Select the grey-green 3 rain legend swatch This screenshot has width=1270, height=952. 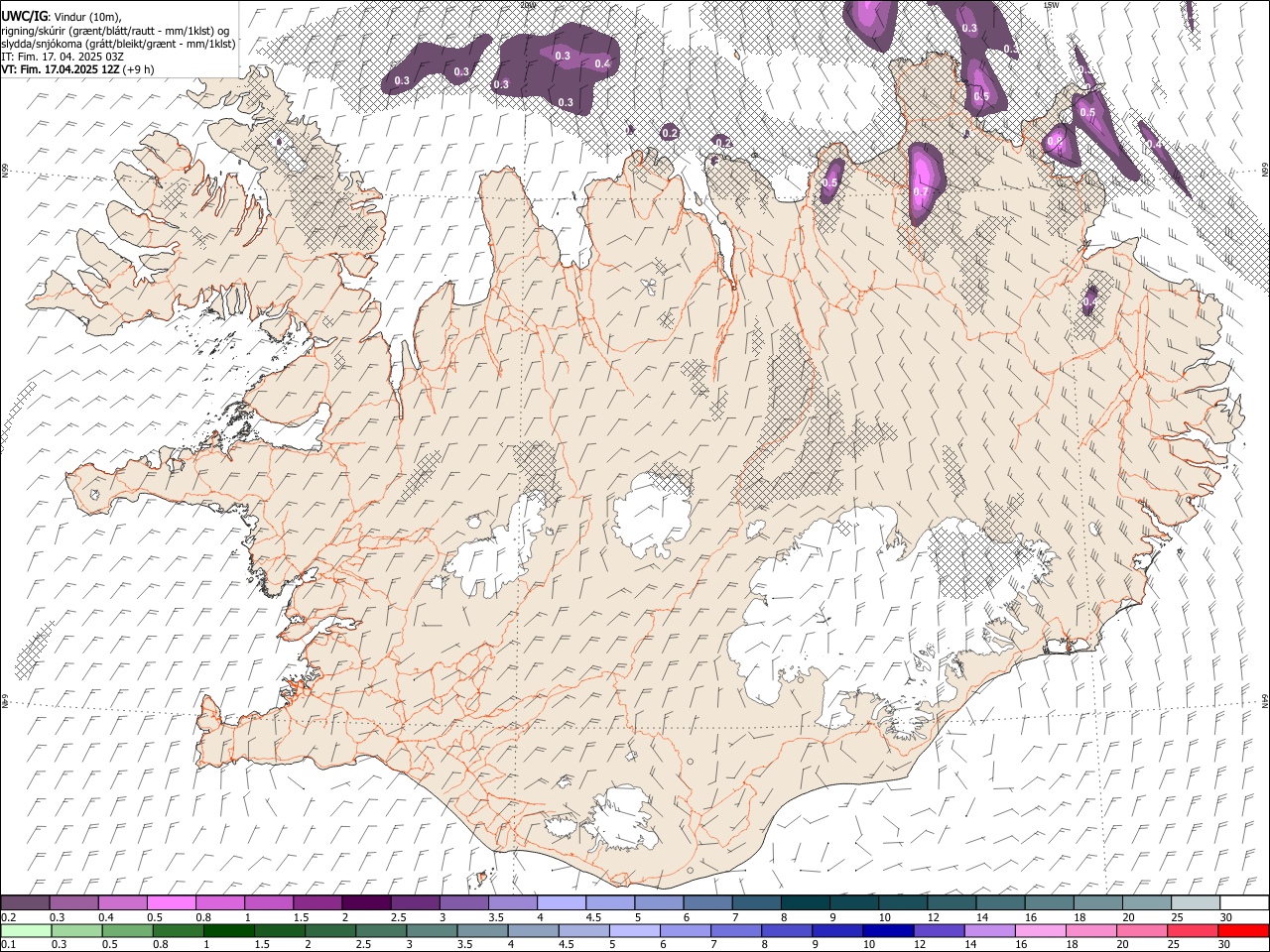[431, 930]
